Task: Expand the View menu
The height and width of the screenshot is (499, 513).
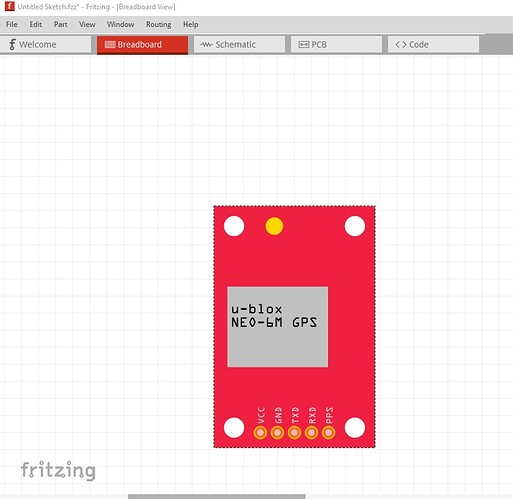Action: [x=87, y=24]
